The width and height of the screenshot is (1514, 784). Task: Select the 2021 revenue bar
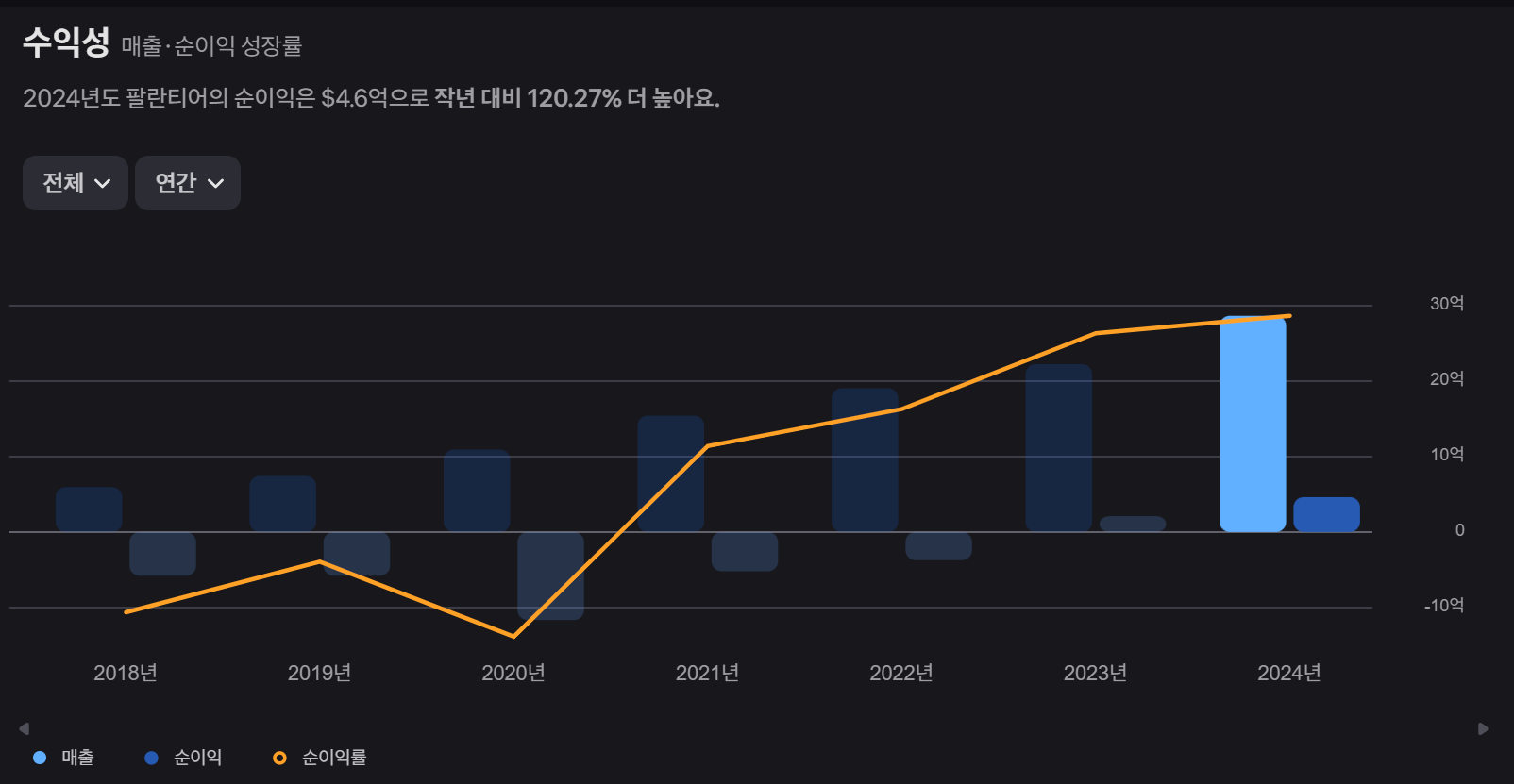click(671, 474)
